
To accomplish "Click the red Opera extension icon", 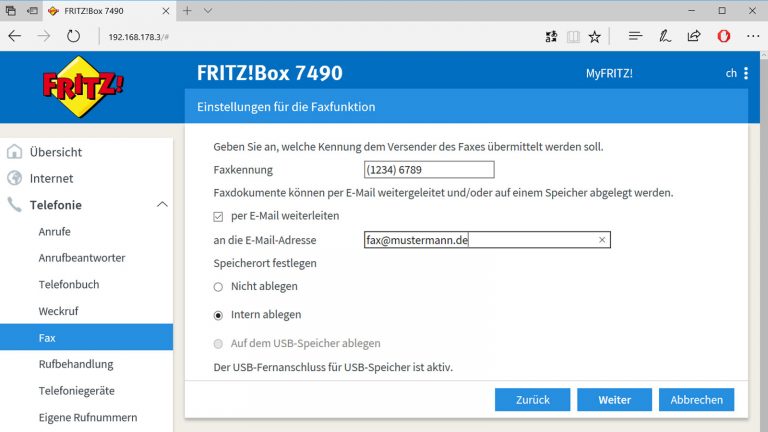I will tap(723, 36).
